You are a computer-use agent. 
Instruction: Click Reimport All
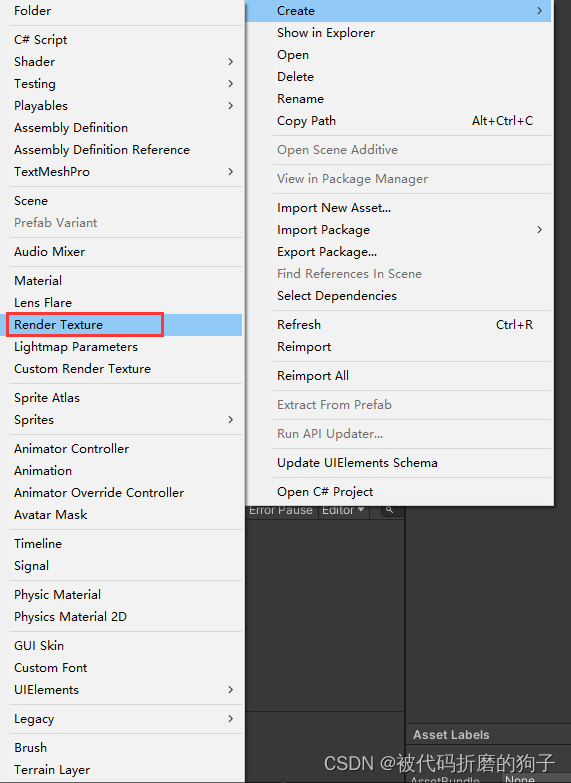(x=399, y=376)
